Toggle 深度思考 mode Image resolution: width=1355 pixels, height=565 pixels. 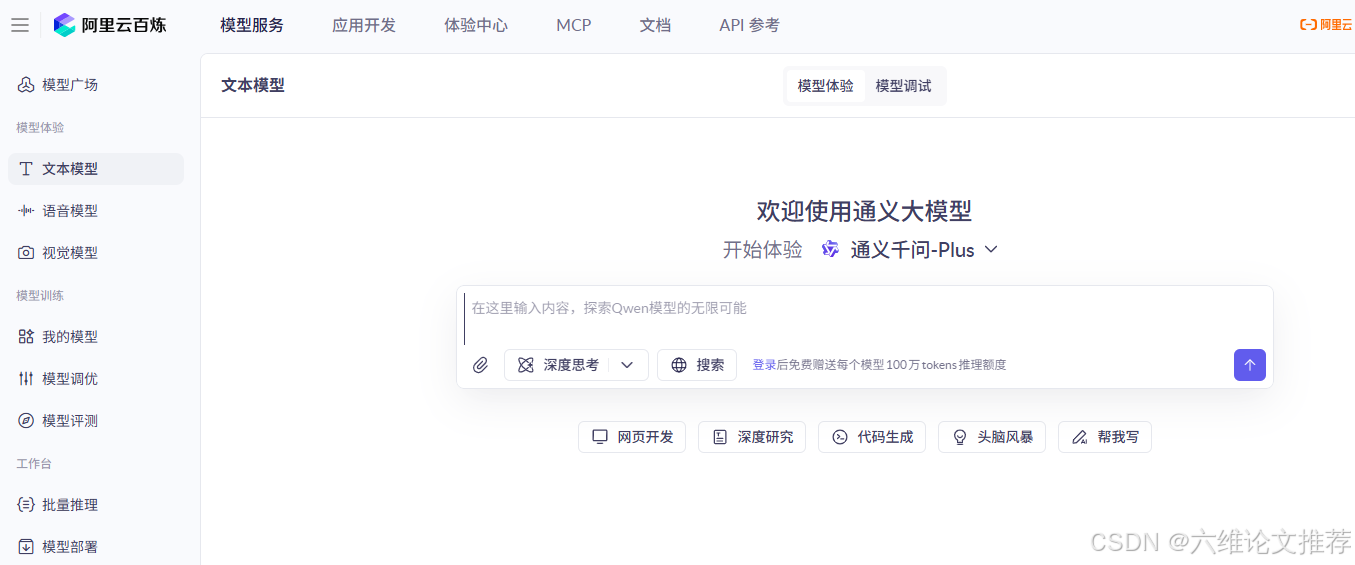pos(559,365)
